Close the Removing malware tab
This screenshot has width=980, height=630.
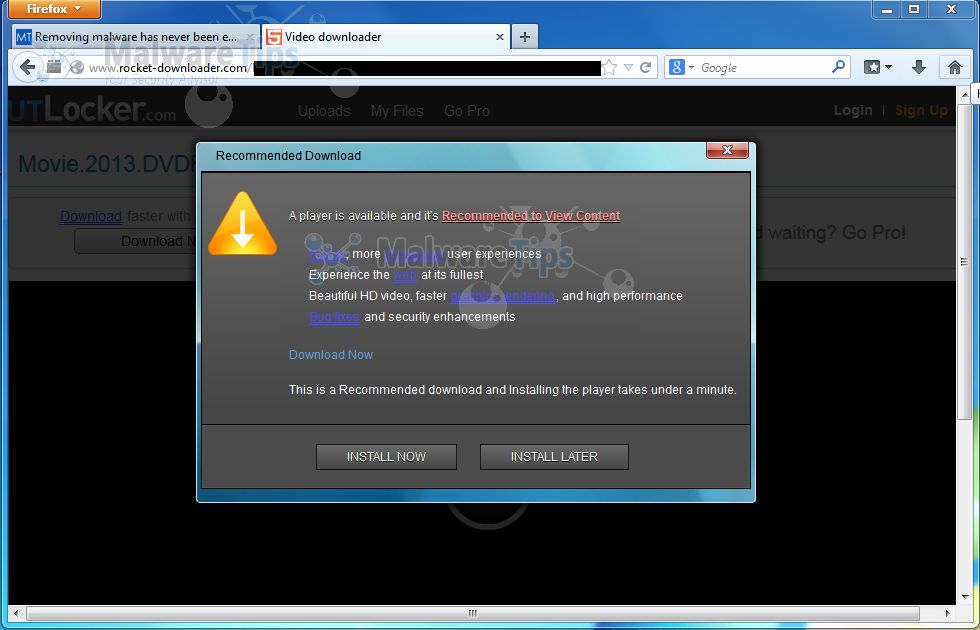click(250, 38)
